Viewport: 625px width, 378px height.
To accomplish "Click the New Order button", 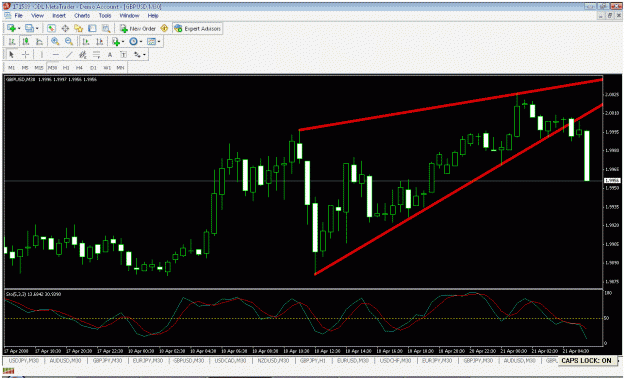I will coord(138,29).
